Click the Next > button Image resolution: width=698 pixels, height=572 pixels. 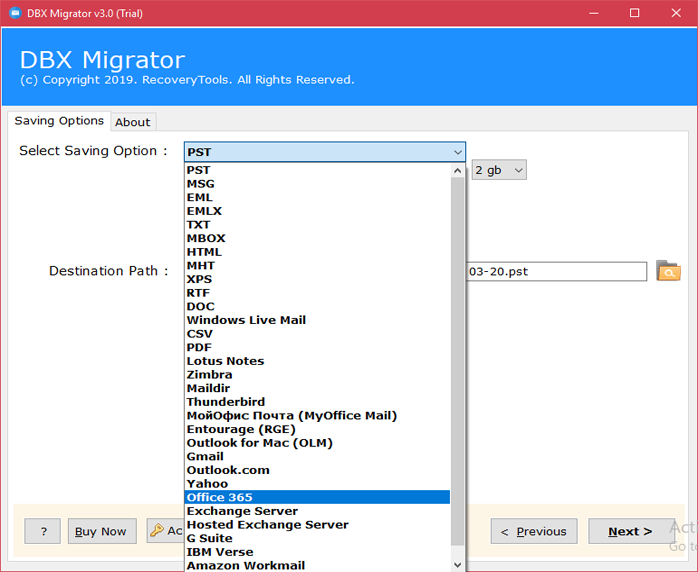coord(630,531)
